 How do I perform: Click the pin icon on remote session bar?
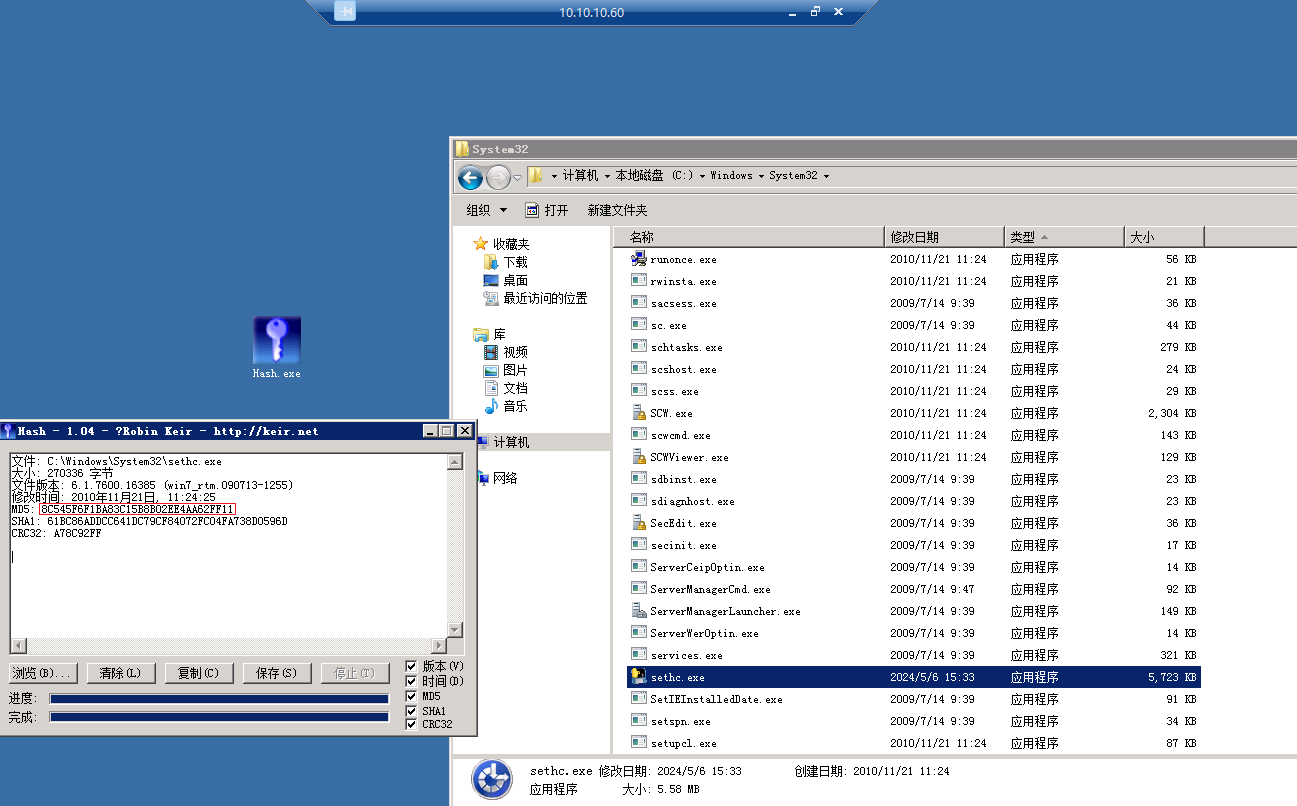(345, 12)
